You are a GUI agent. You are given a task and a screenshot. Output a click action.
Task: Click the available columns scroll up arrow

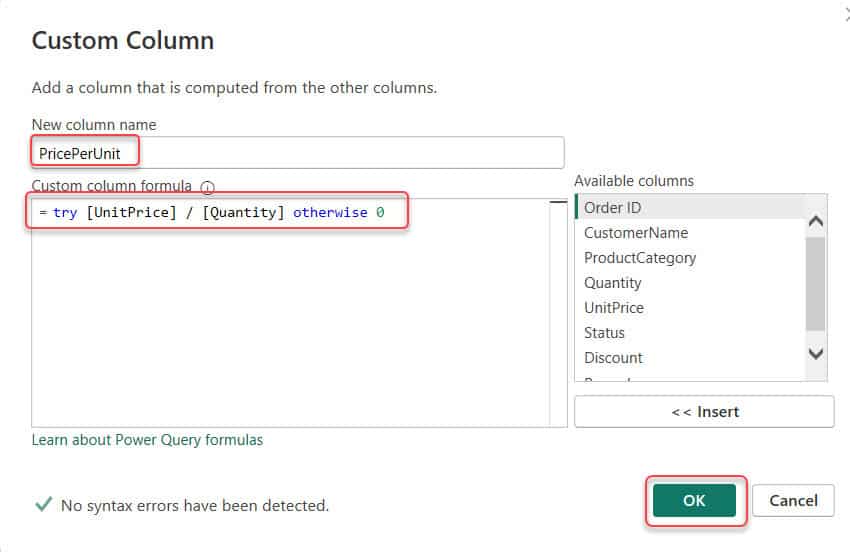click(815, 221)
